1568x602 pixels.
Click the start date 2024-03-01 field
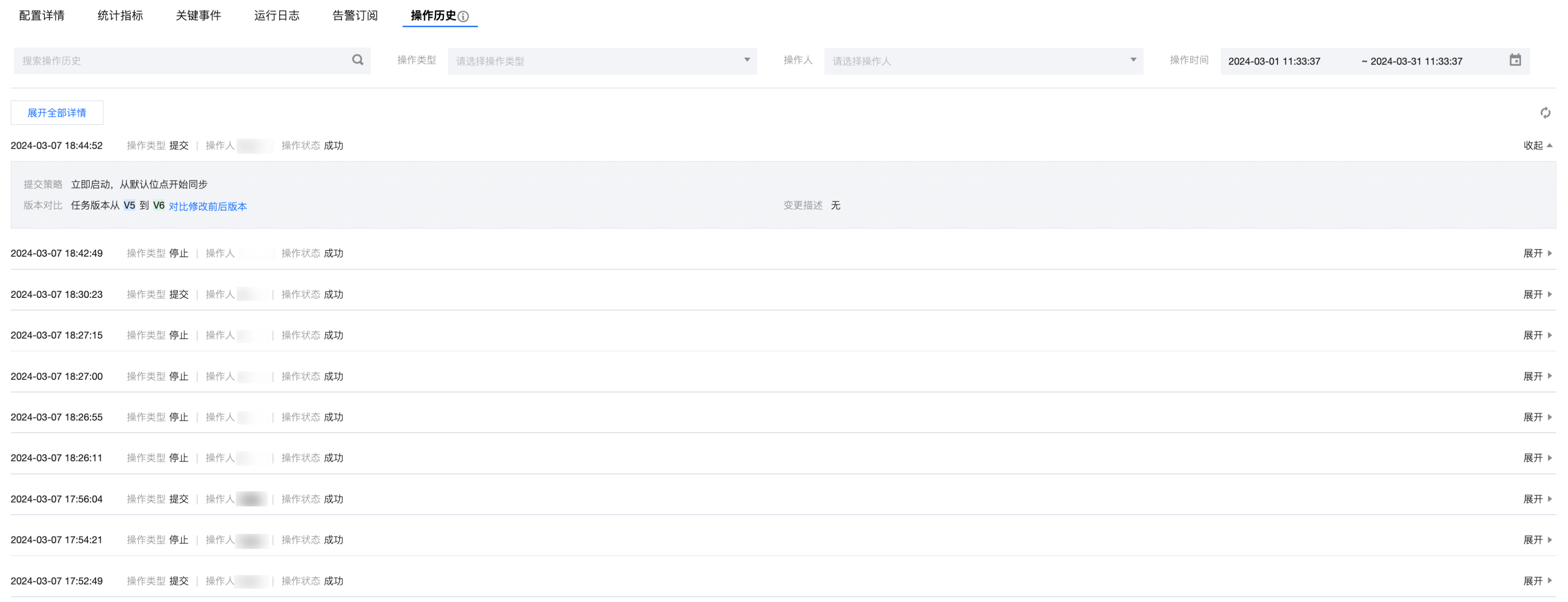[1274, 61]
